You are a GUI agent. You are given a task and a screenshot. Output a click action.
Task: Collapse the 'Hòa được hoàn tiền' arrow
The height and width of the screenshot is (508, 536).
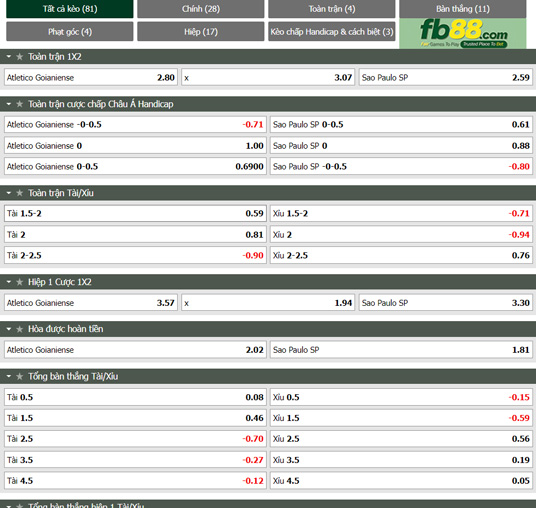point(9,329)
